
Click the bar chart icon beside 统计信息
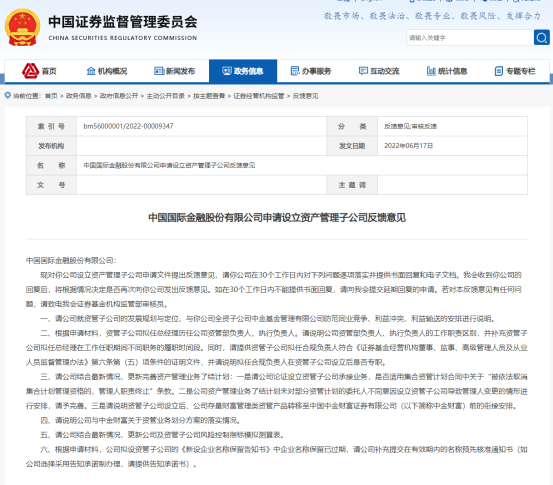[431, 71]
